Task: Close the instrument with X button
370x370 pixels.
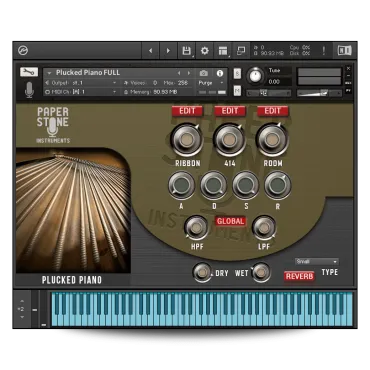Action: click(x=348, y=69)
